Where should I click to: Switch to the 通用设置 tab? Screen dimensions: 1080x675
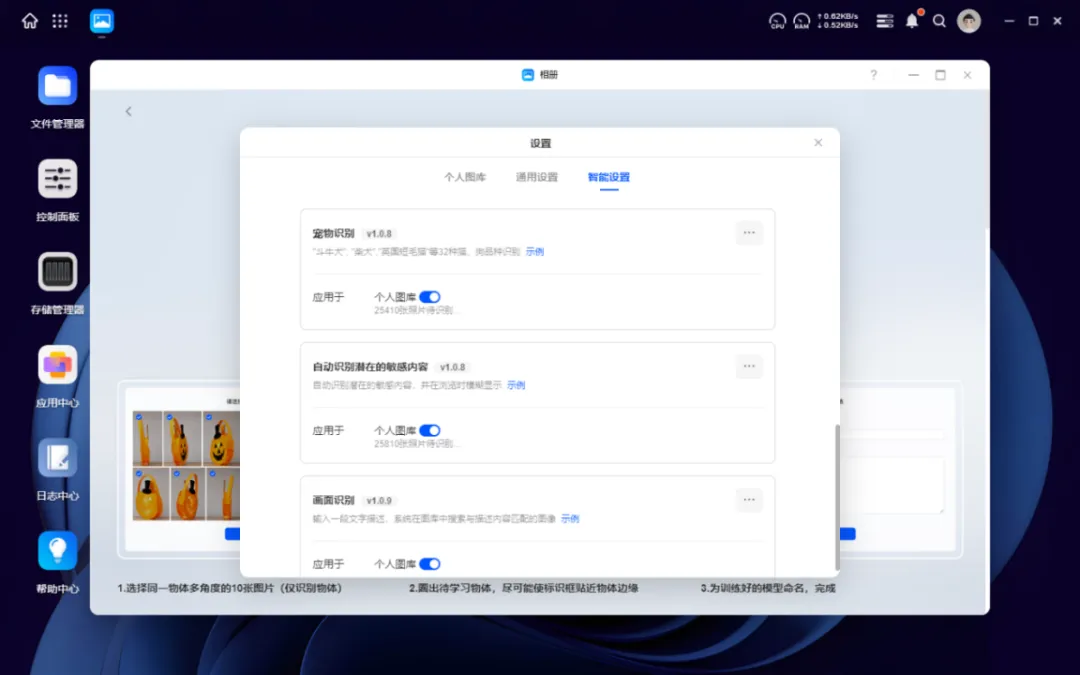click(x=536, y=176)
